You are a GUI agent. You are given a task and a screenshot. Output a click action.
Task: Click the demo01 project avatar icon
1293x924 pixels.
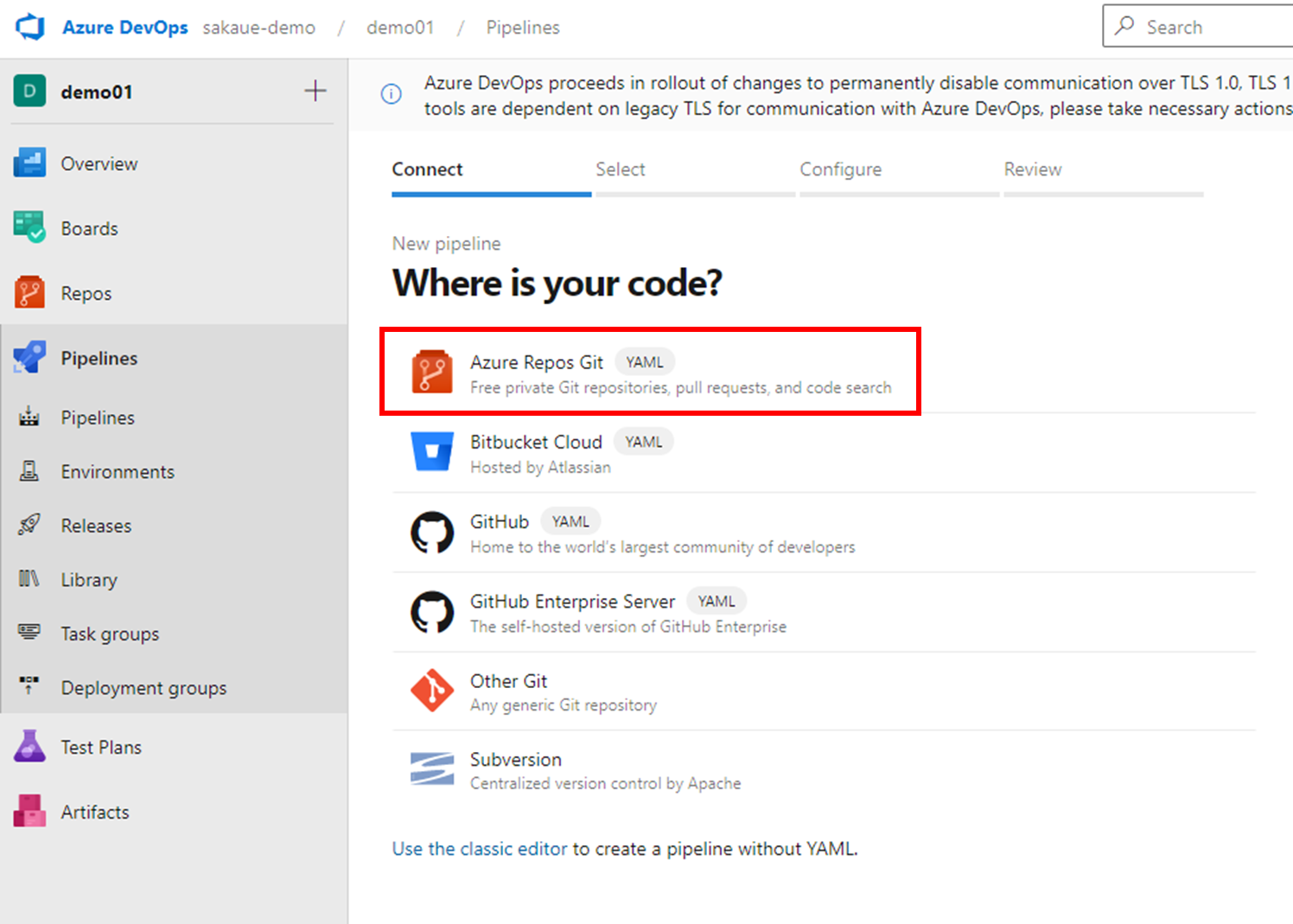tap(29, 91)
